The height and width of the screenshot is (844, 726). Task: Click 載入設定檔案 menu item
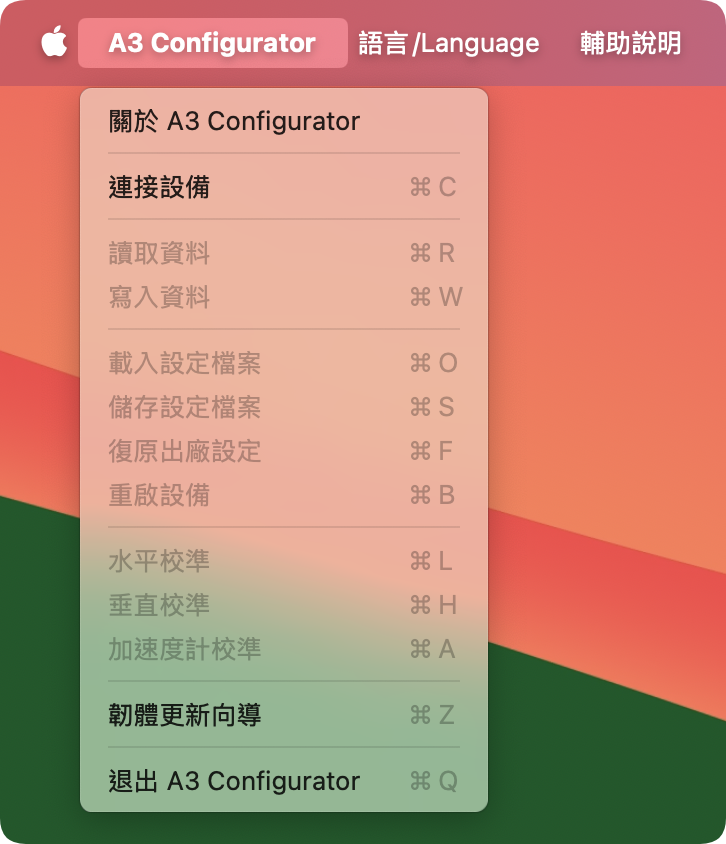coord(185,363)
